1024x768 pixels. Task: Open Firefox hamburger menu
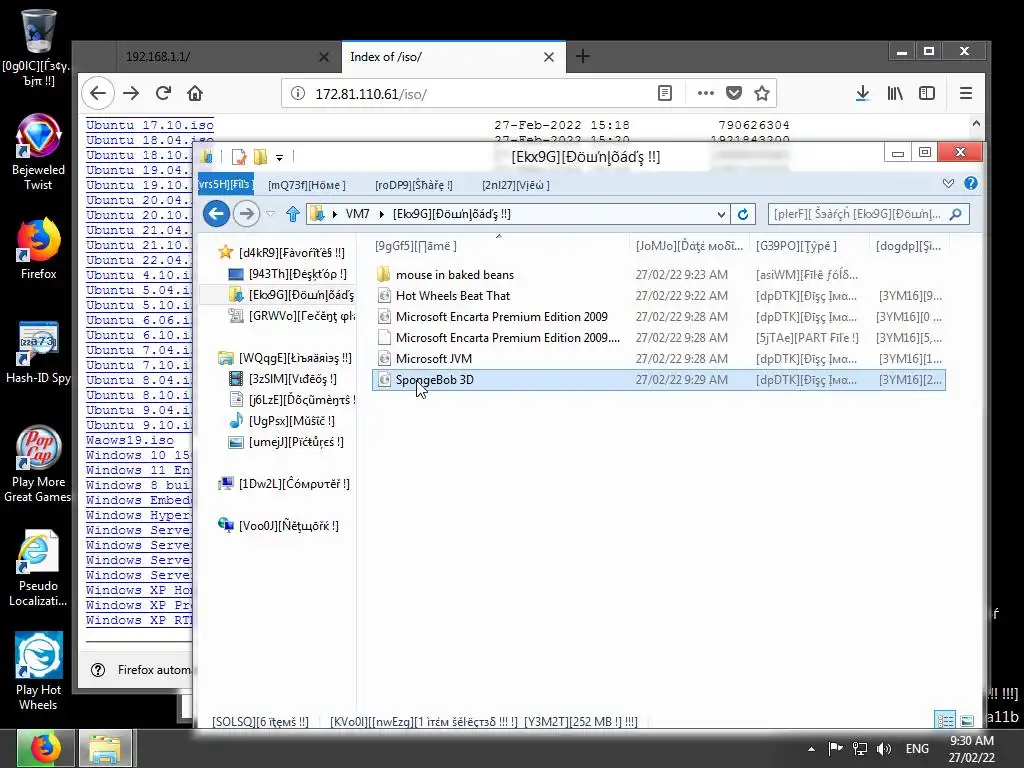(966, 93)
